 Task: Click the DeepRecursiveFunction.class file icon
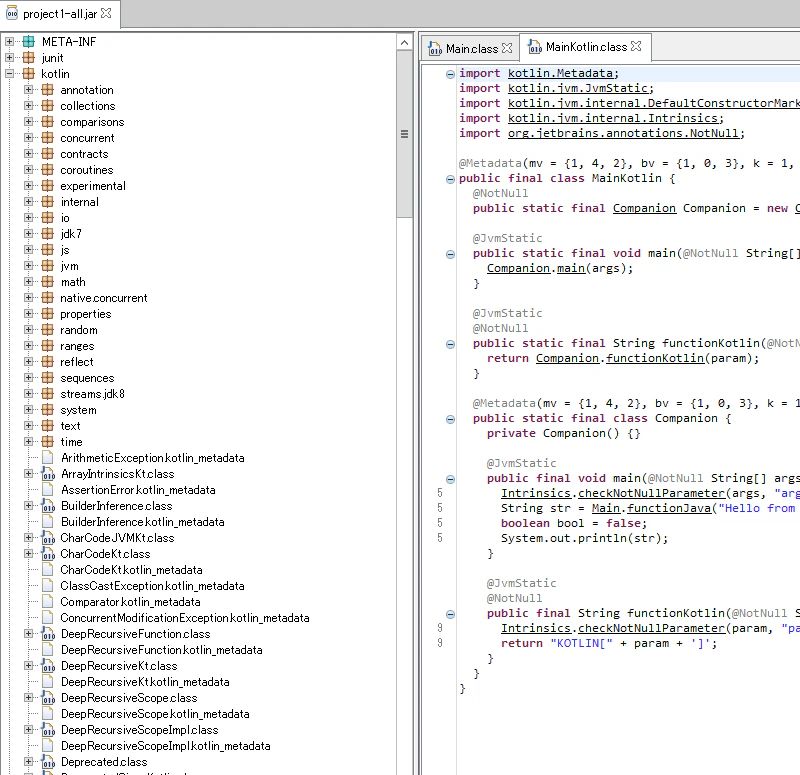pyautogui.click(x=48, y=634)
